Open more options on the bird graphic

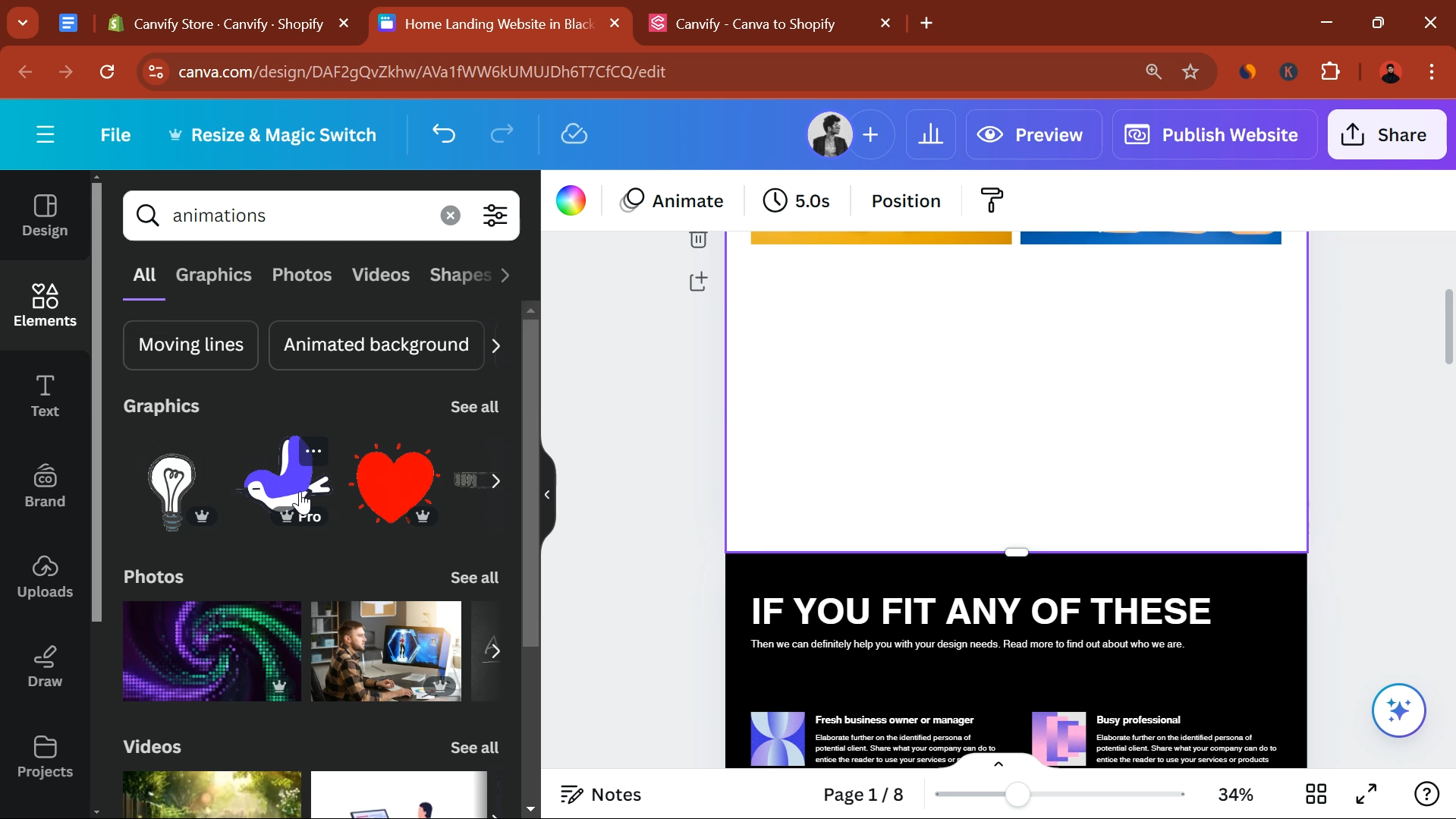point(313,451)
